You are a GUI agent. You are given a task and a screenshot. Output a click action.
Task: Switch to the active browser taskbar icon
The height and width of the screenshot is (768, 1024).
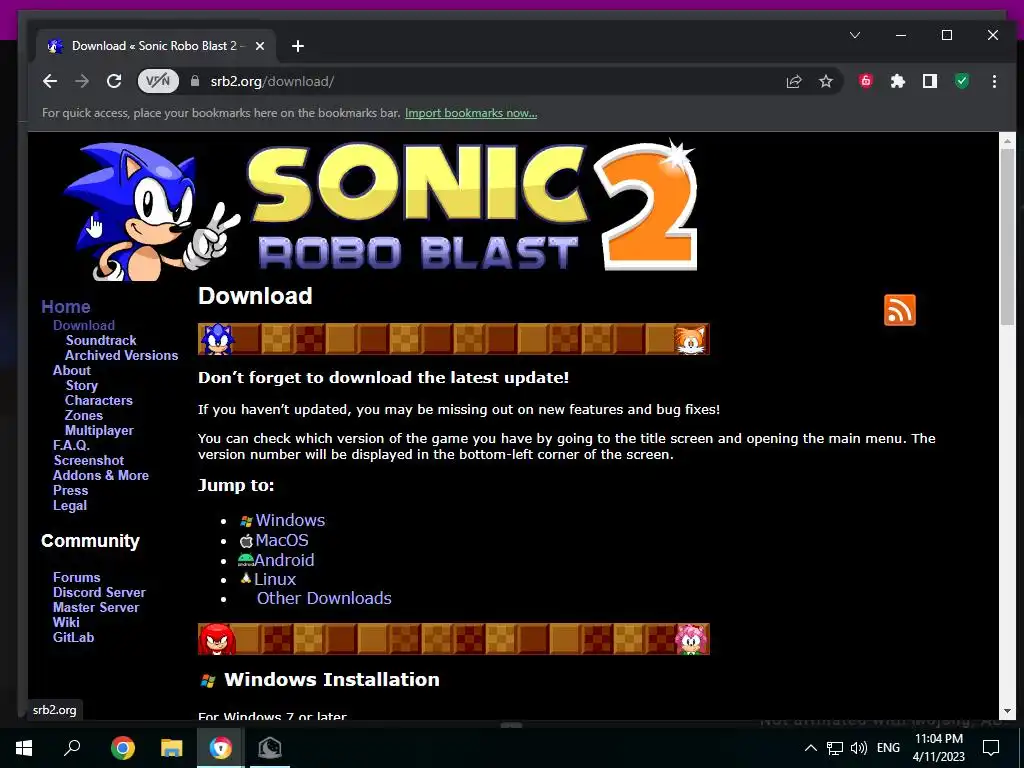(221, 748)
